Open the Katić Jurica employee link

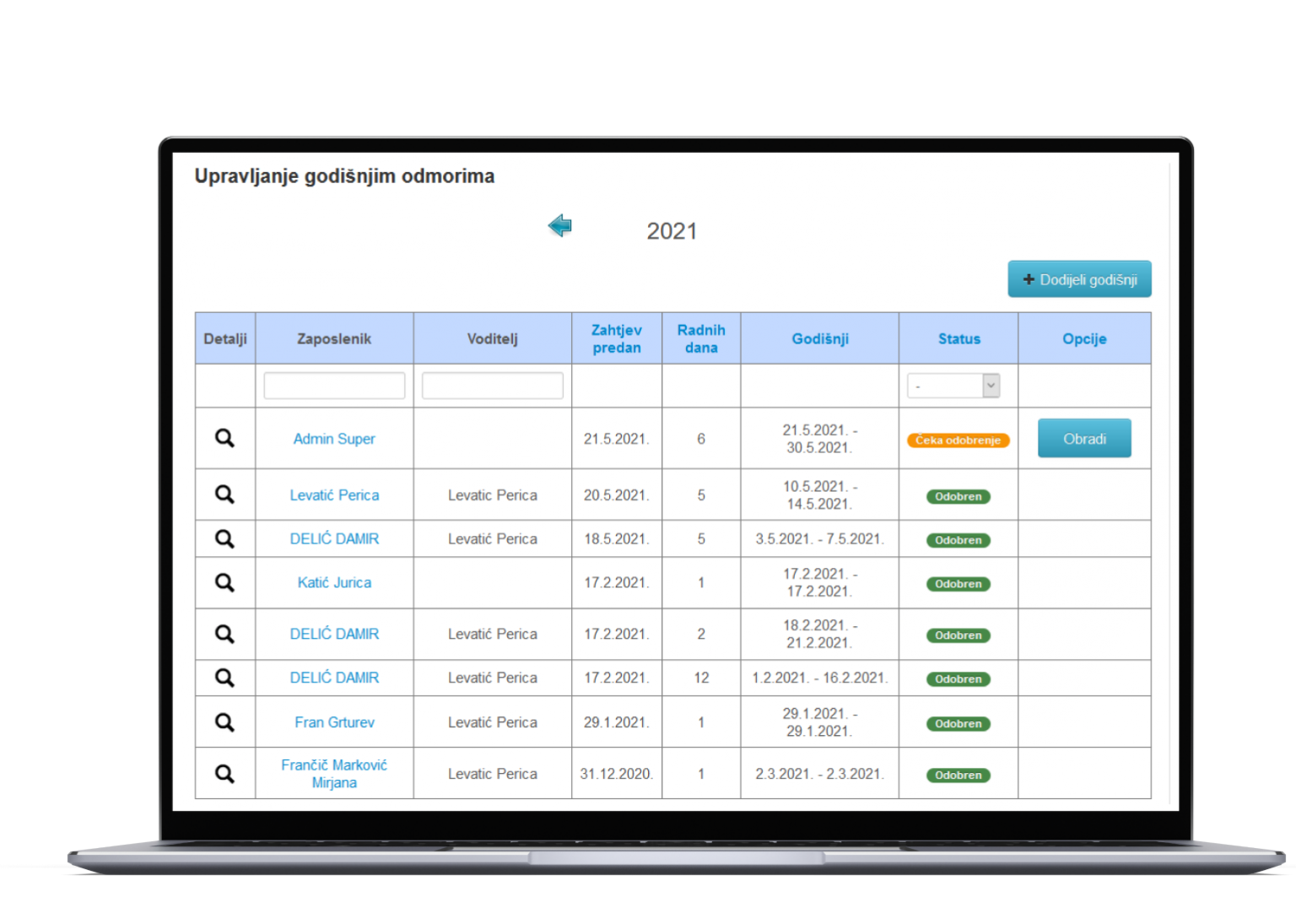(x=334, y=582)
